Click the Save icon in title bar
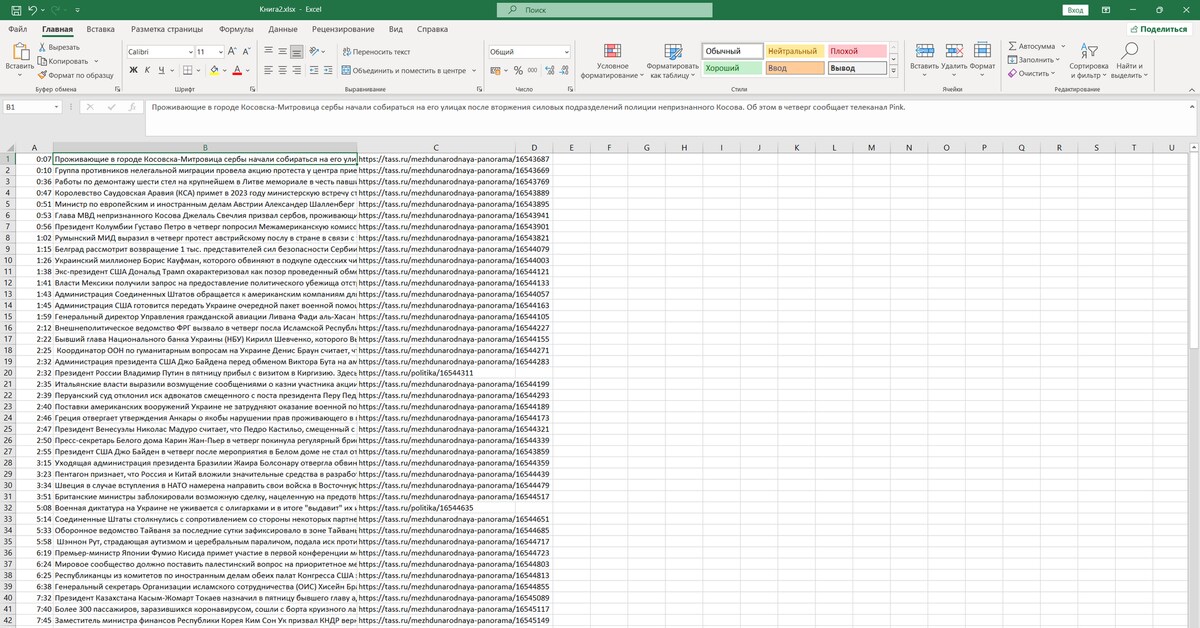 pyautogui.click(x=15, y=10)
